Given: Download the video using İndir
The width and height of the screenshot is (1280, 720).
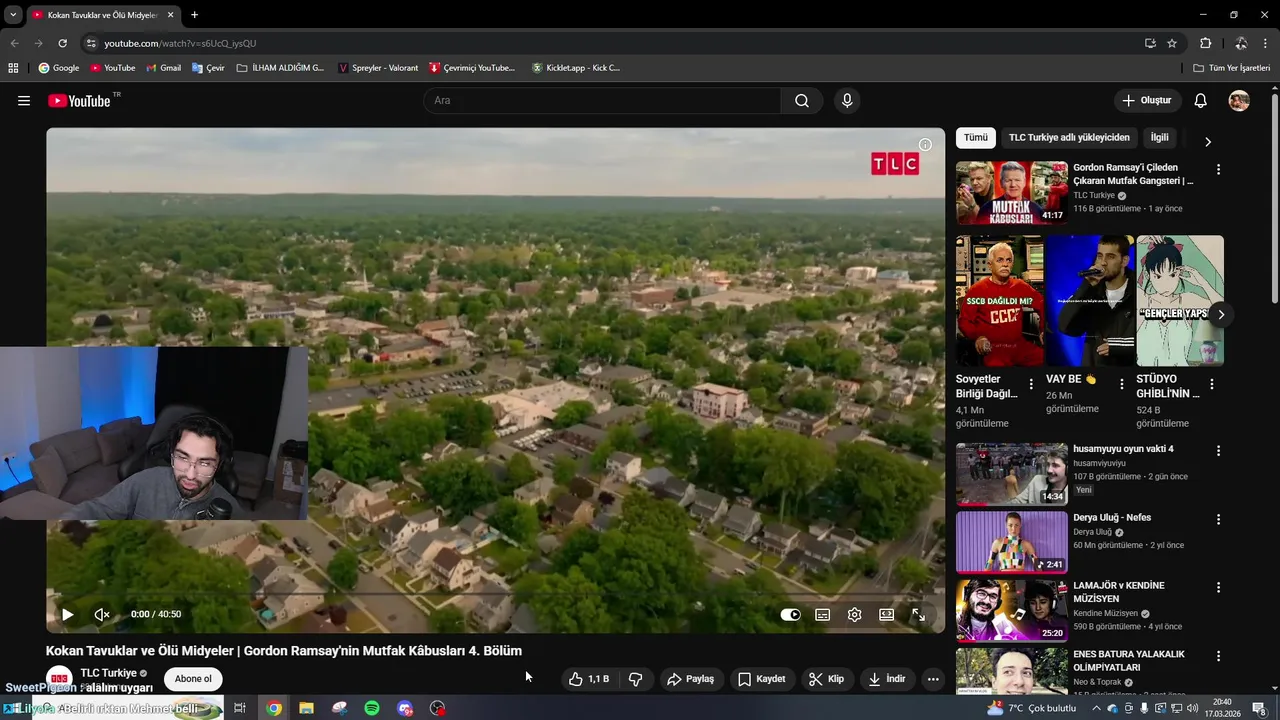Looking at the screenshot, I should click(887, 679).
